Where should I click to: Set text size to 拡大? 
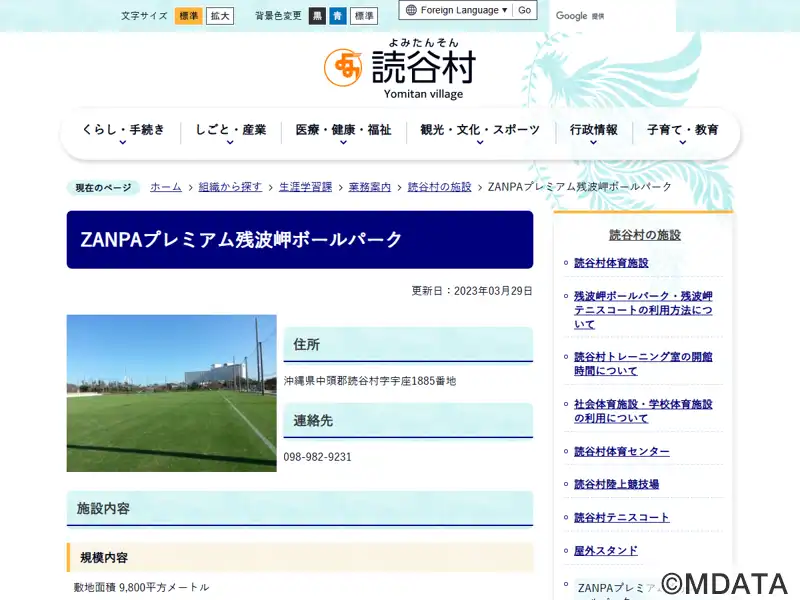pyautogui.click(x=220, y=16)
